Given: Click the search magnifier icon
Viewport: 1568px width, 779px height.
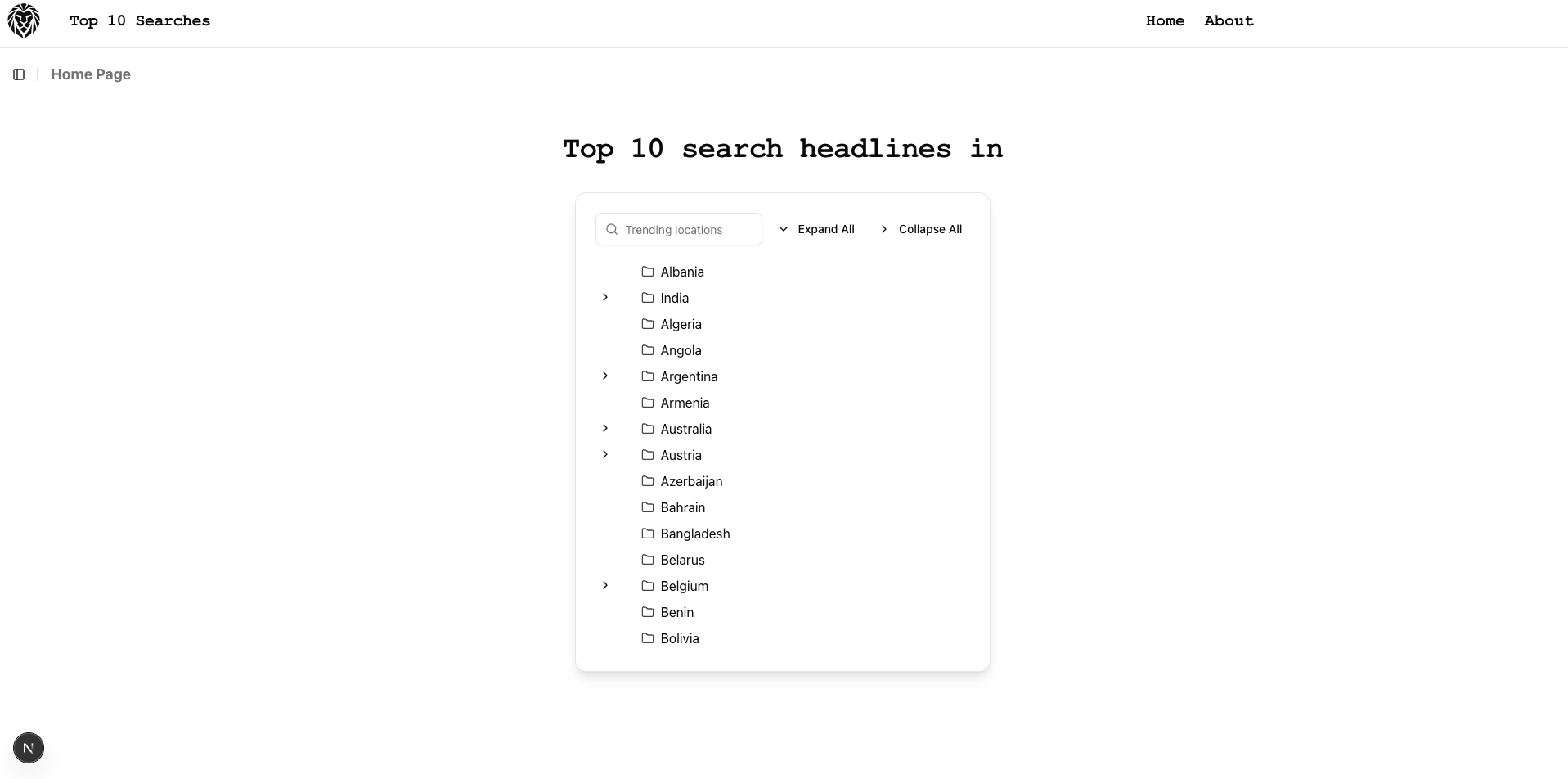Looking at the screenshot, I should click(611, 229).
